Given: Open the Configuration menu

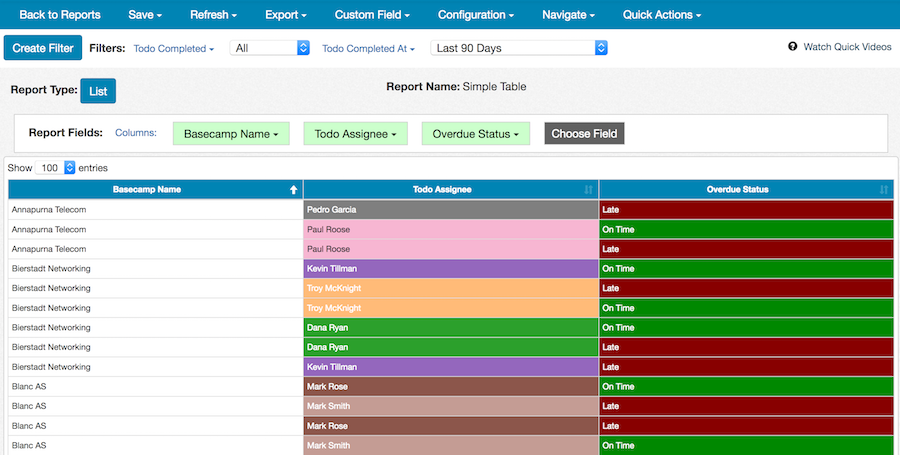Looking at the screenshot, I should click(x=476, y=15).
